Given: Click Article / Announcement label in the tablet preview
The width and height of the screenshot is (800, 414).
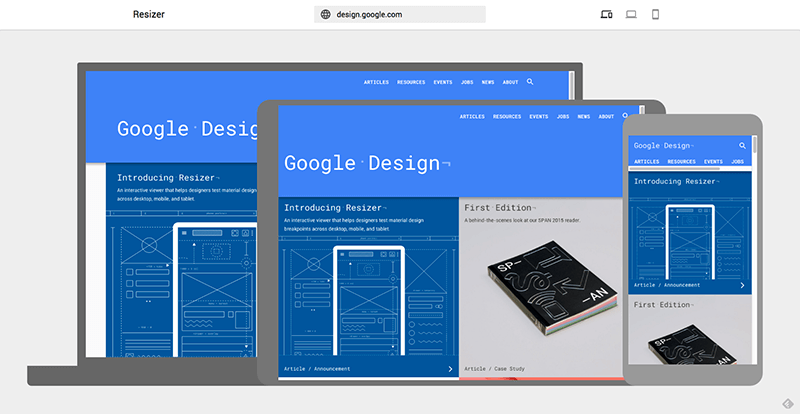Looking at the screenshot, I should 317,369.
